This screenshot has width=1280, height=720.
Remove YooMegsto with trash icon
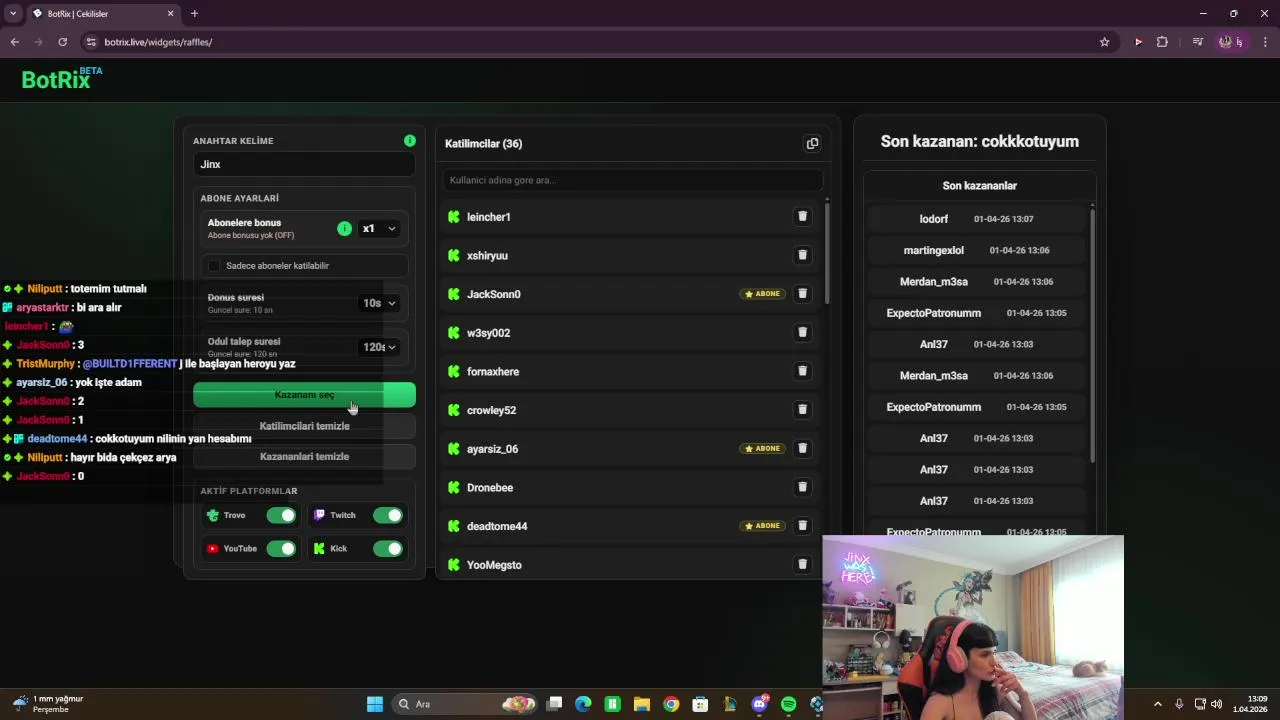click(x=802, y=564)
